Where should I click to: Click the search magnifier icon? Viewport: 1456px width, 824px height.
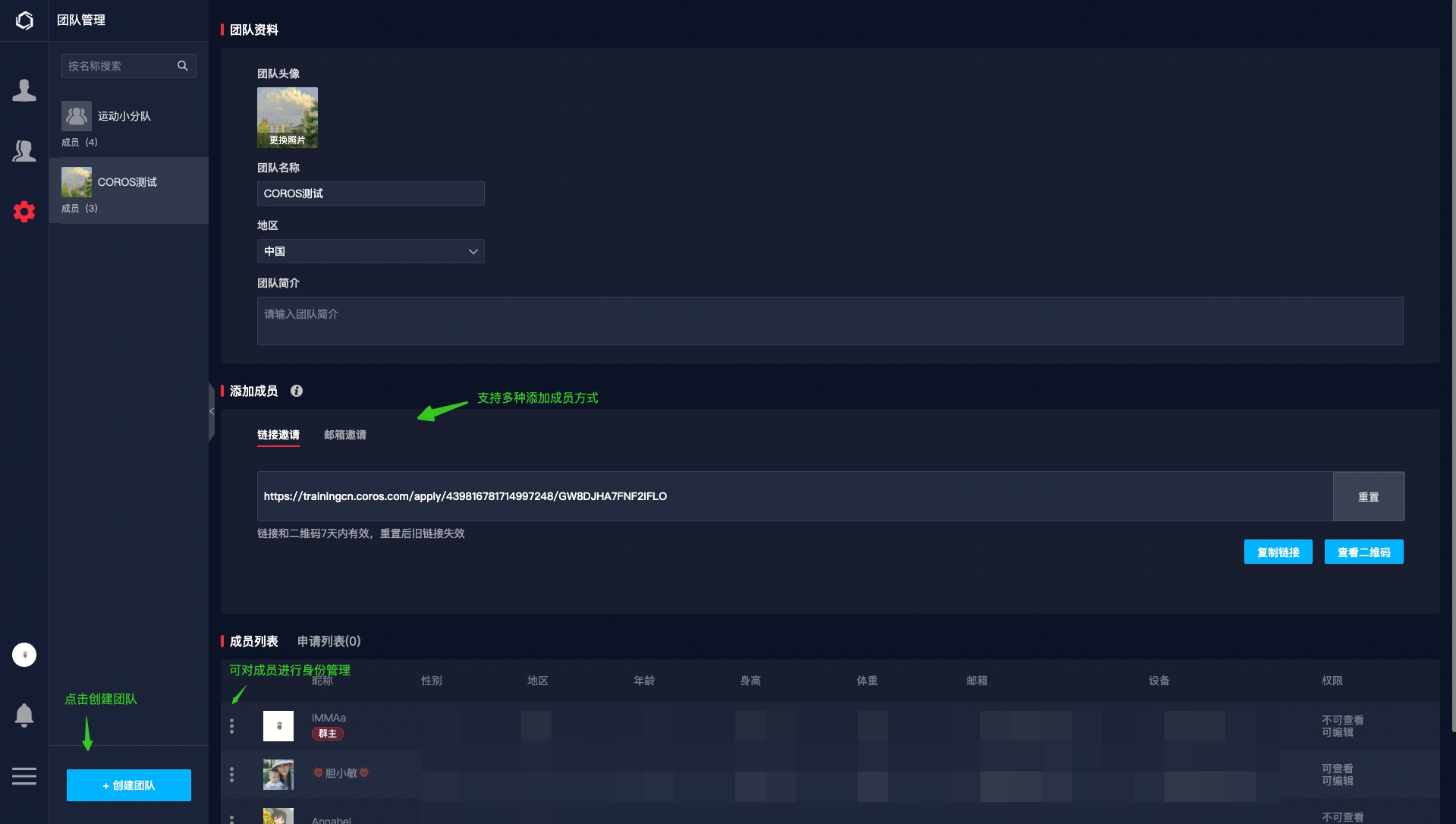click(x=182, y=66)
